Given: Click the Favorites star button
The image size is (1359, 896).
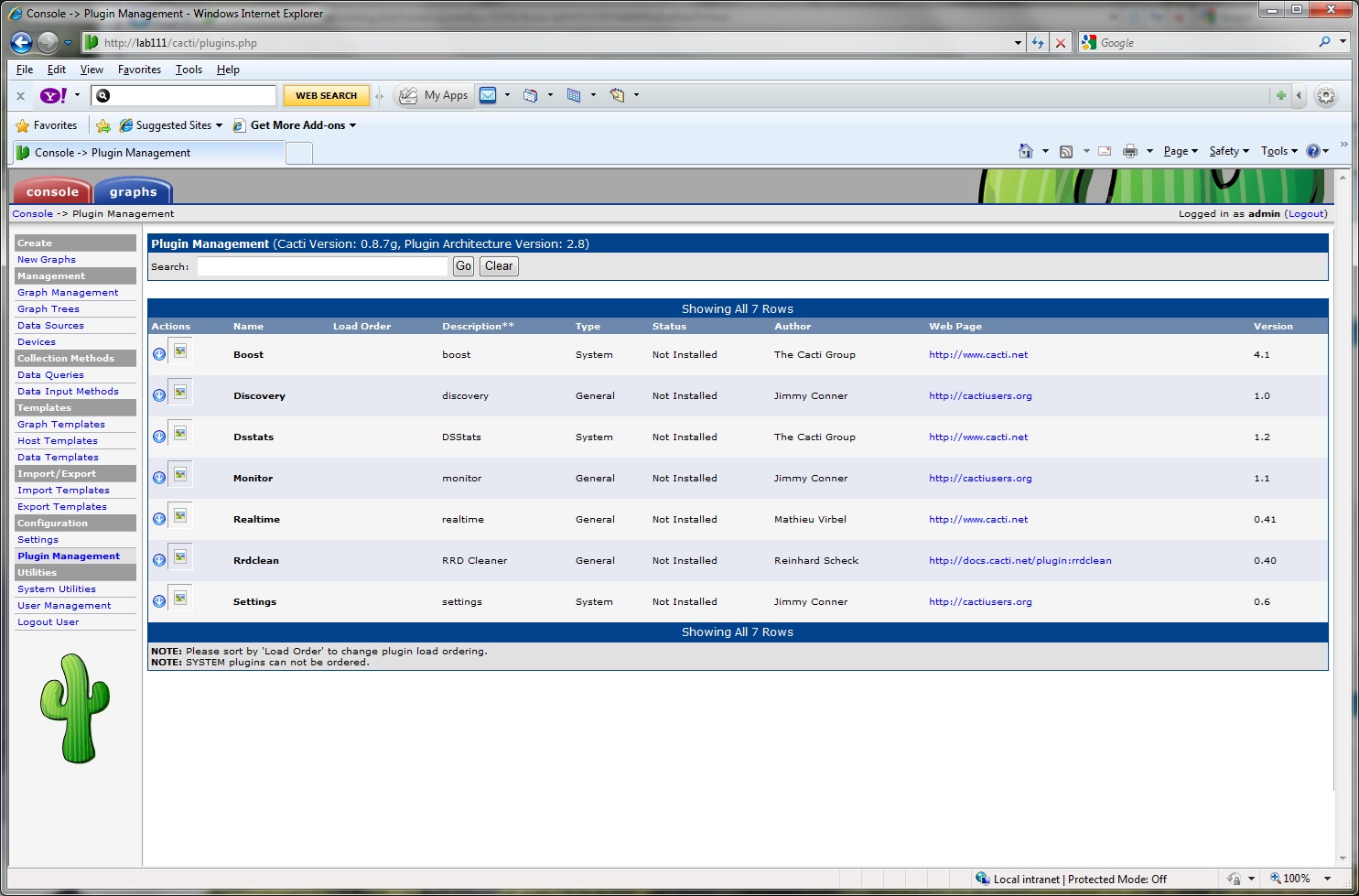Looking at the screenshot, I should pyautogui.click(x=47, y=125).
